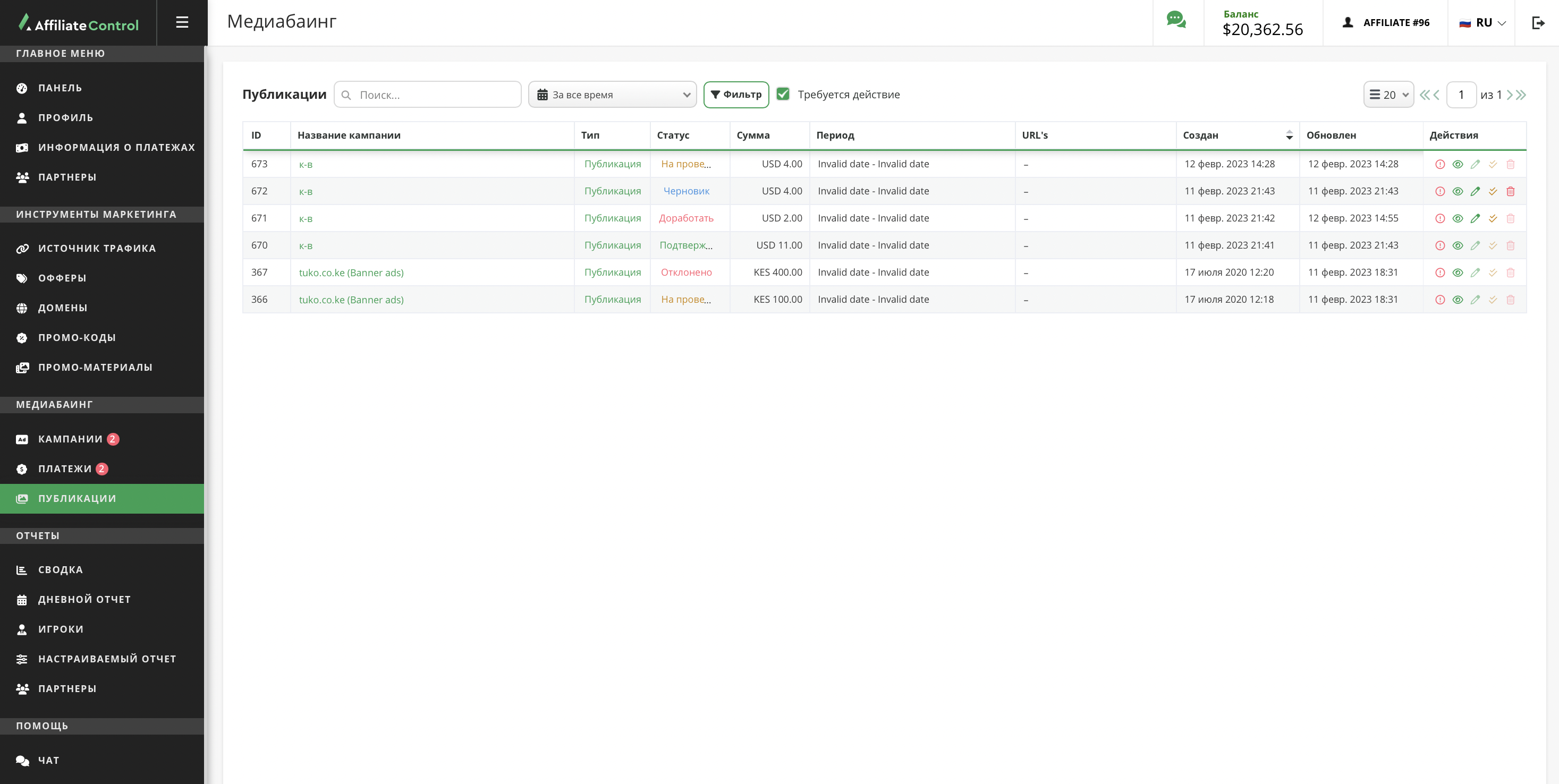1559x784 pixels.
Task: Open the 'За все время' date range dropdown
Action: [x=612, y=95]
